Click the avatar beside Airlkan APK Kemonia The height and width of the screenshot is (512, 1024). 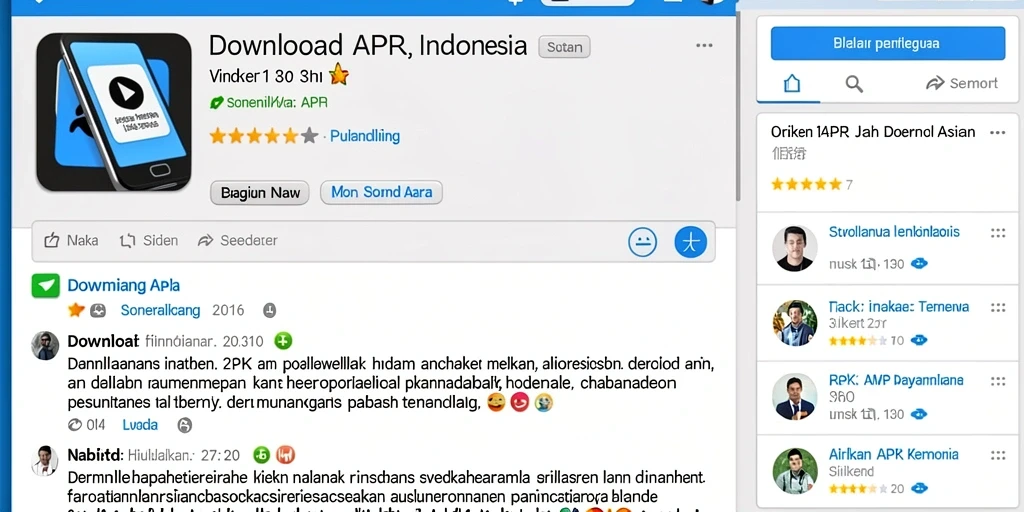coord(795,471)
